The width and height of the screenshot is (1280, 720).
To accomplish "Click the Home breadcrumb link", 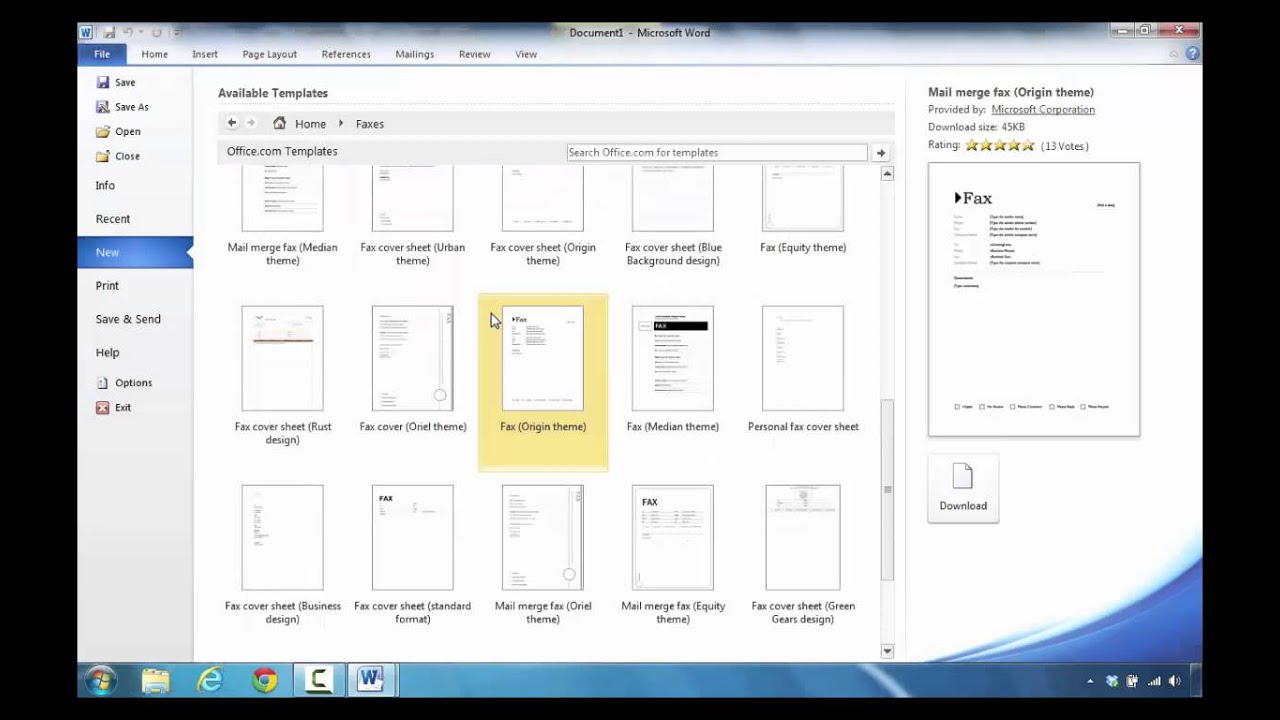I will coord(310,124).
